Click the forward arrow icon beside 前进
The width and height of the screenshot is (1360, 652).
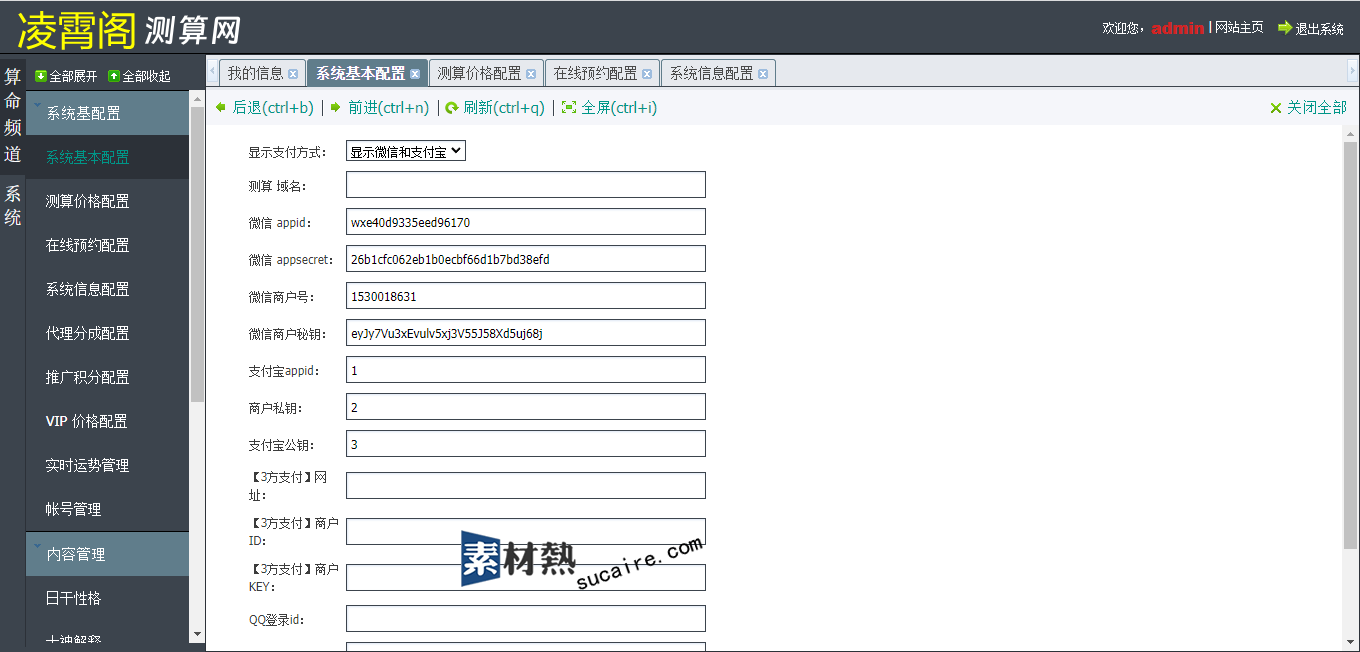[x=337, y=107]
